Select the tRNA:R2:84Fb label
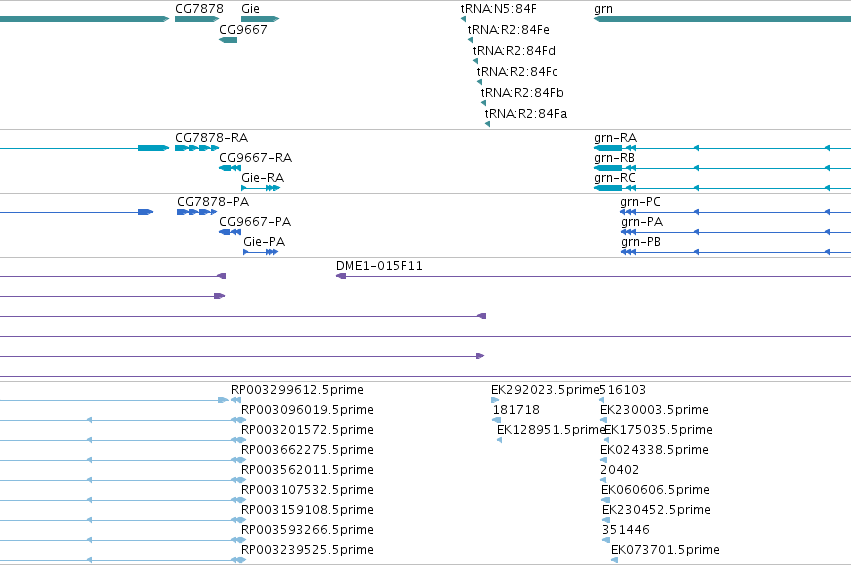 522,93
